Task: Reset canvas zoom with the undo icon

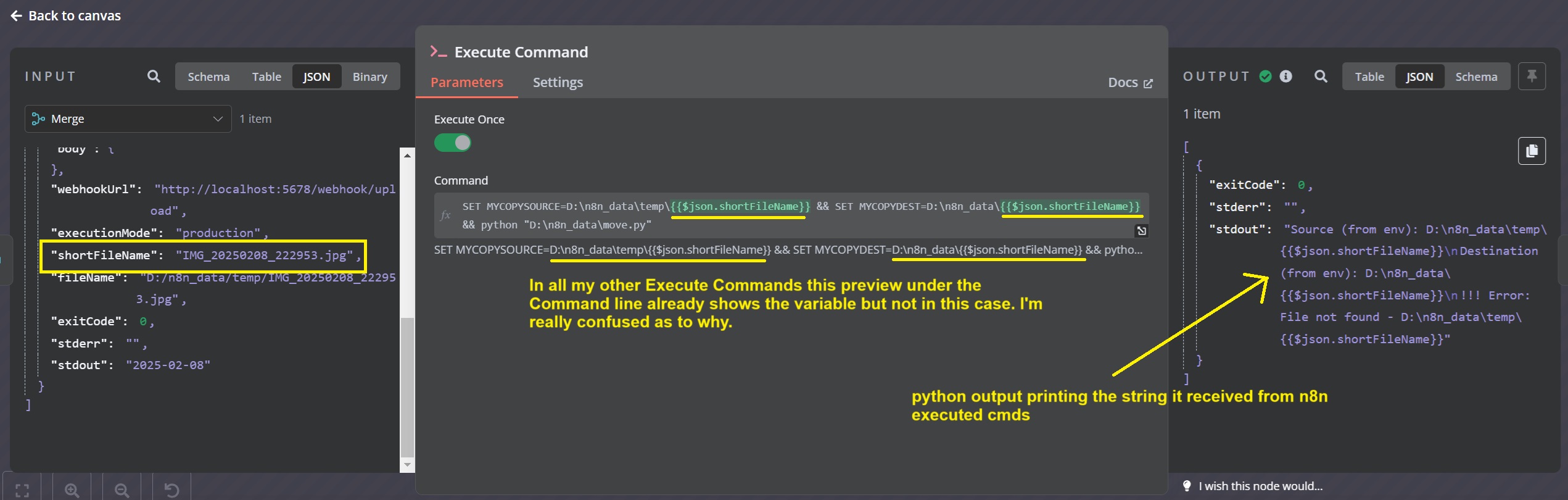Action: (171, 490)
